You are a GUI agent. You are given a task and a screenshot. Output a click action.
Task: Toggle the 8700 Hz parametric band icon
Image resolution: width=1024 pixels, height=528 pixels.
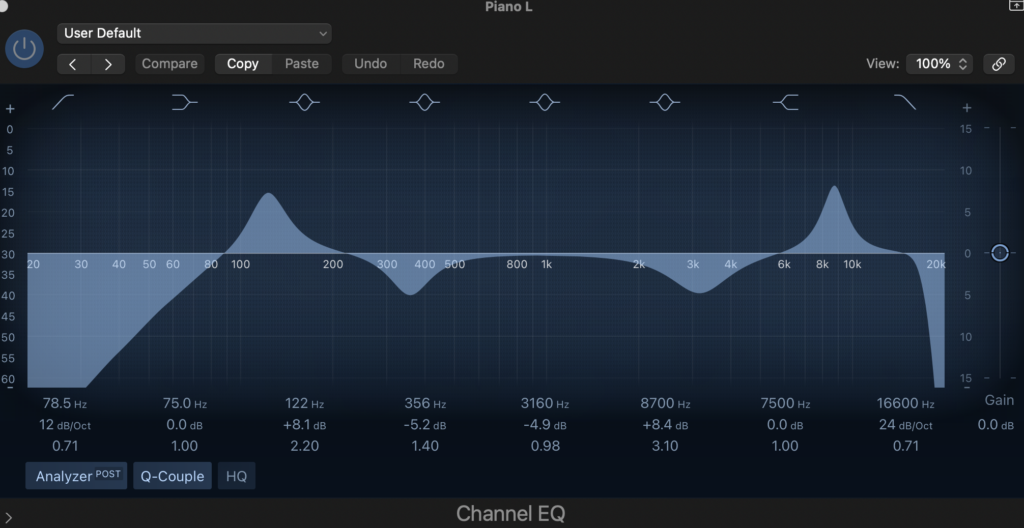coord(664,102)
